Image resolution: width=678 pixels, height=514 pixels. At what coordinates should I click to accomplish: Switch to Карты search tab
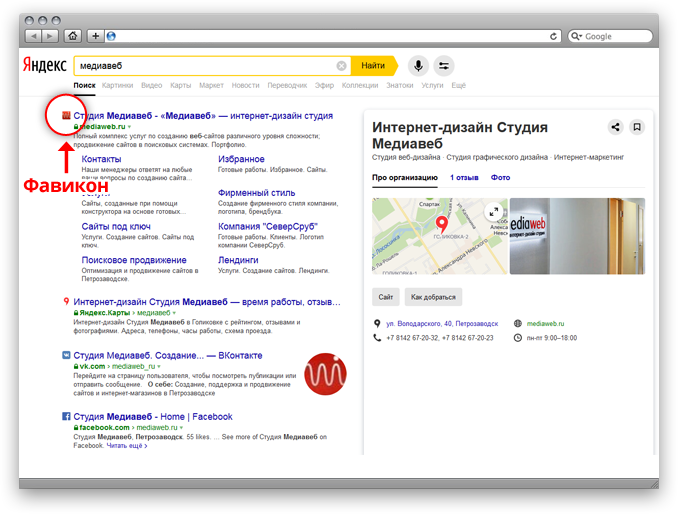tap(181, 85)
